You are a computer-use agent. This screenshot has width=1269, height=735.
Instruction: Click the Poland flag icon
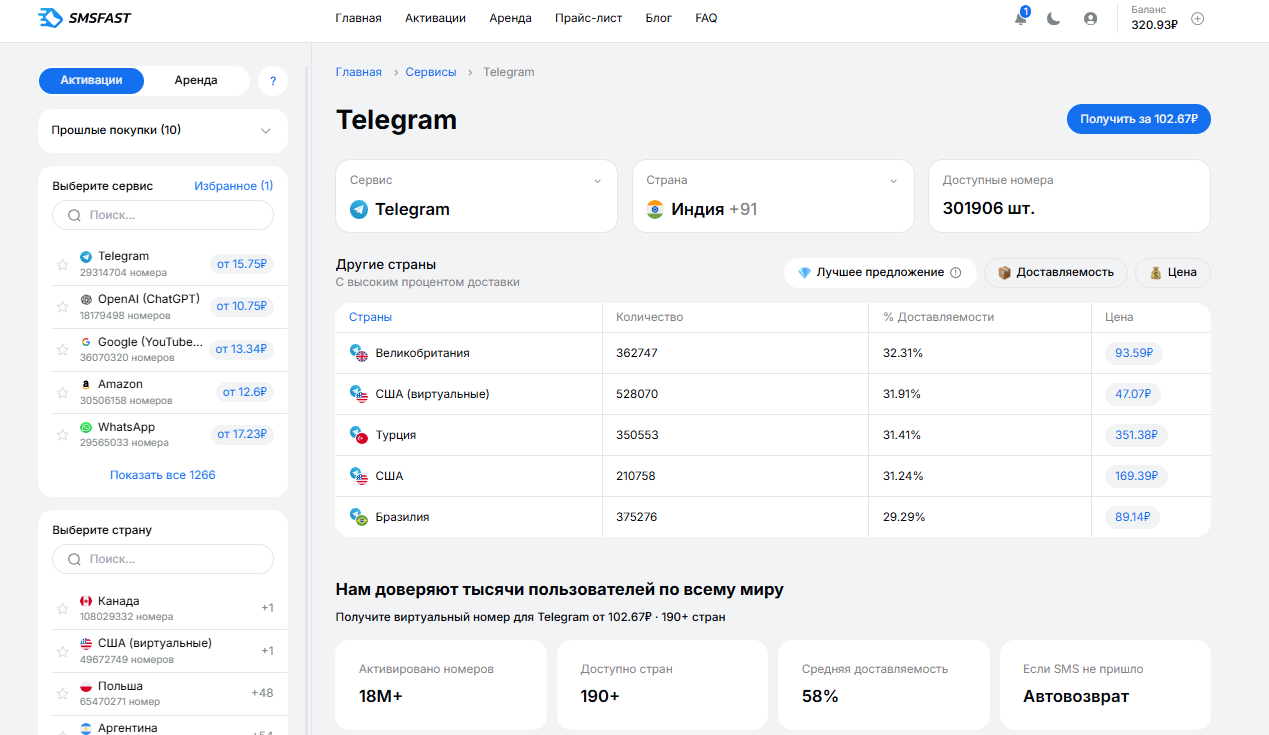click(x=86, y=687)
